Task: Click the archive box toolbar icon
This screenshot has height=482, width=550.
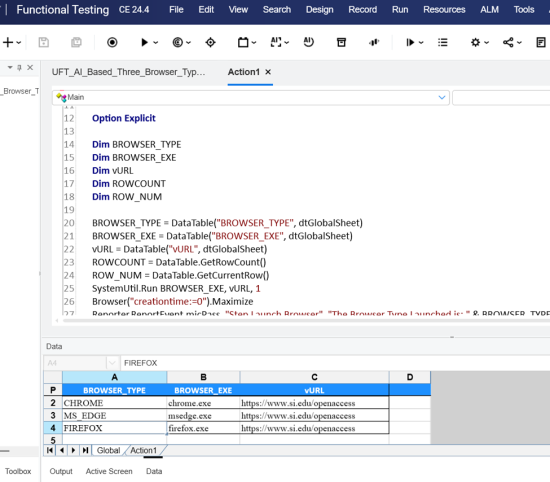Action: 341,42
